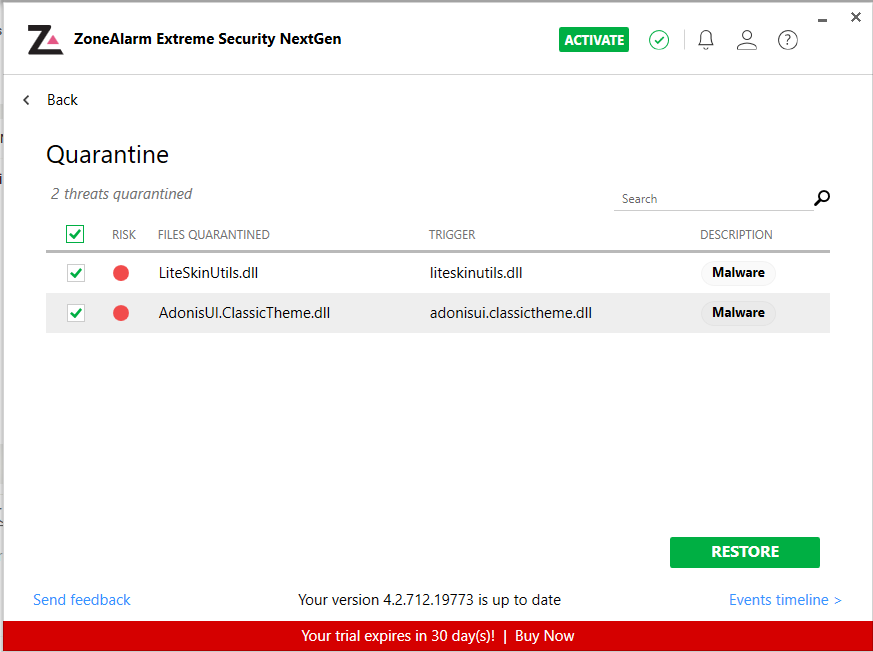This screenshot has width=873, height=652.
Task: Click the TRIGGER column header
Action: 452,234
